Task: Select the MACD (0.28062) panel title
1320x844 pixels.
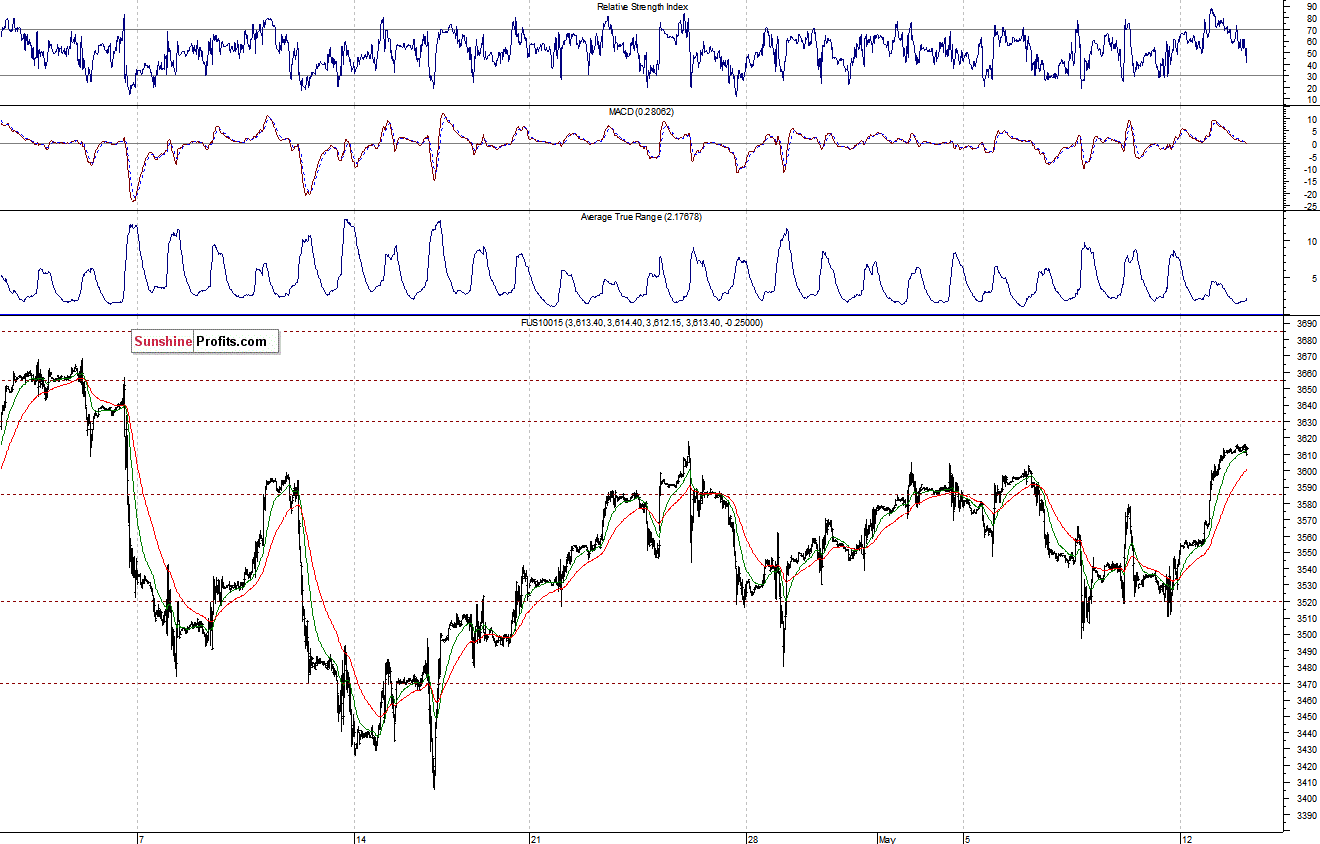Action: [x=642, y=111]
